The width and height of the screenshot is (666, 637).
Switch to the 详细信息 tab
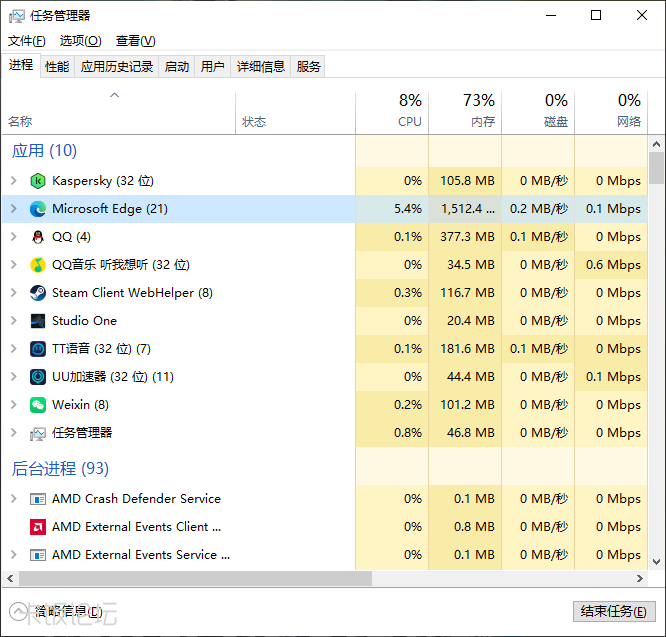pos(260,67)
